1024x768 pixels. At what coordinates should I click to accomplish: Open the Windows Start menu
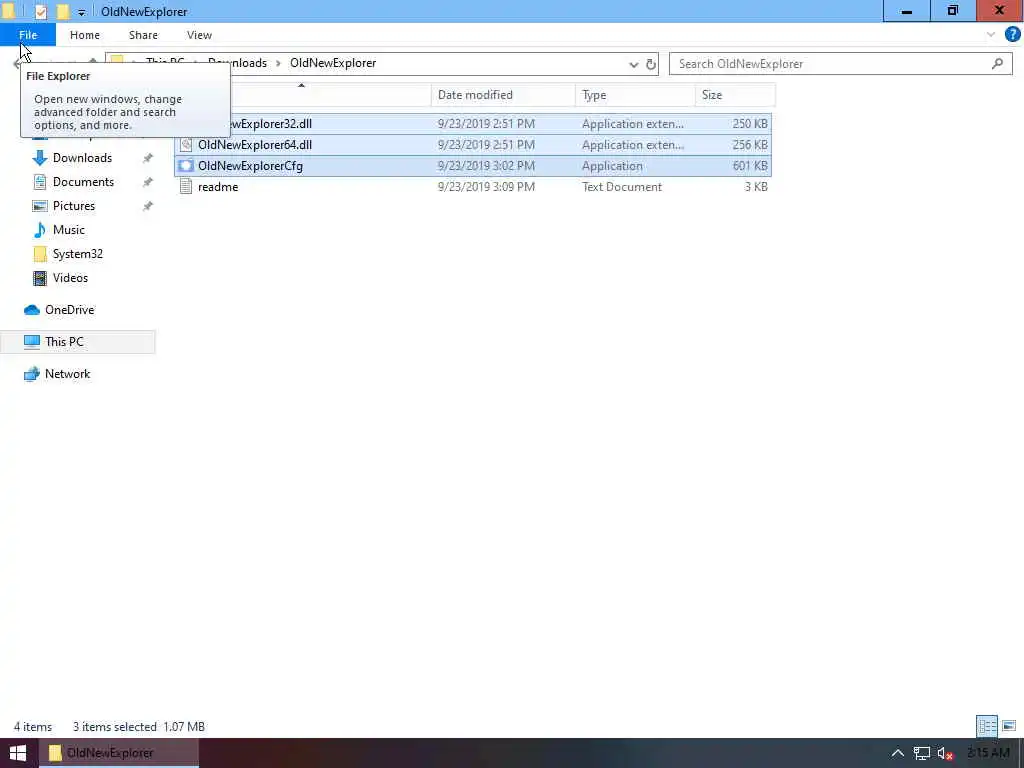click(18, 752)
